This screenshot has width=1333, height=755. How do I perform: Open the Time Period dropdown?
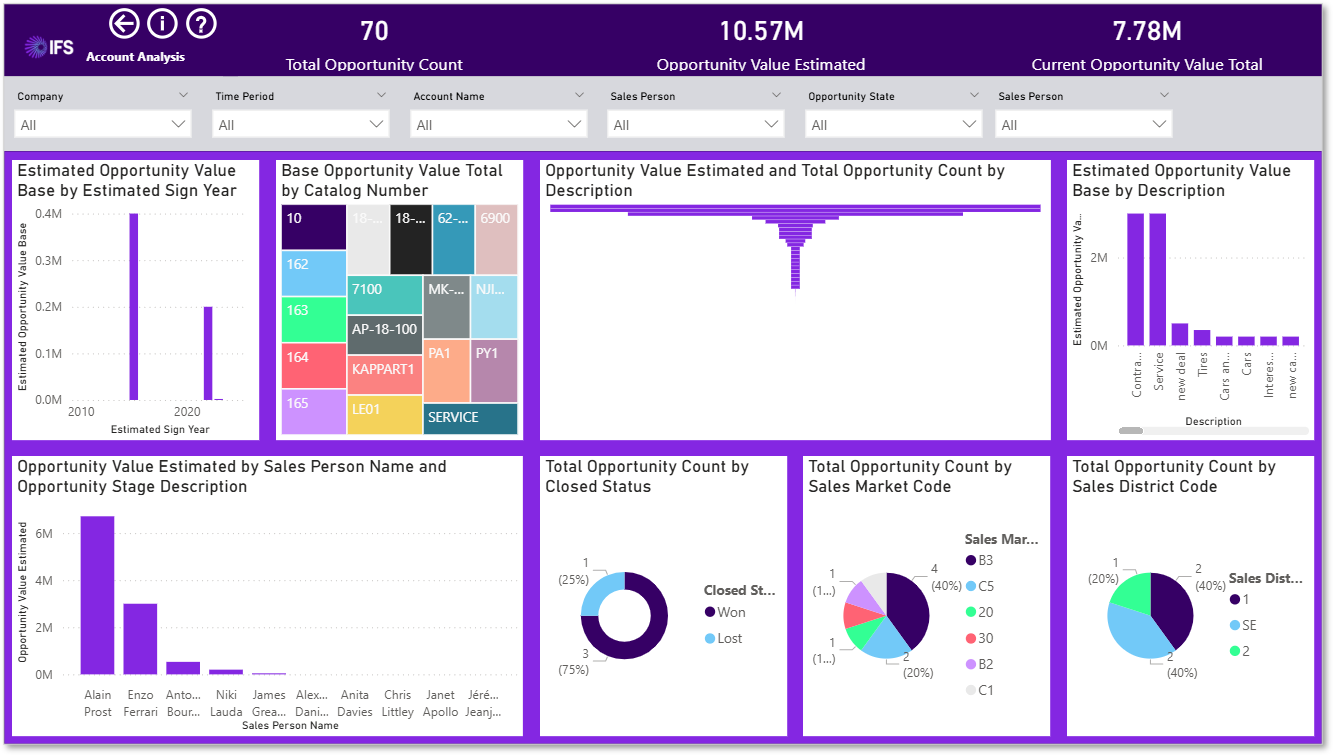pos(301,125)
